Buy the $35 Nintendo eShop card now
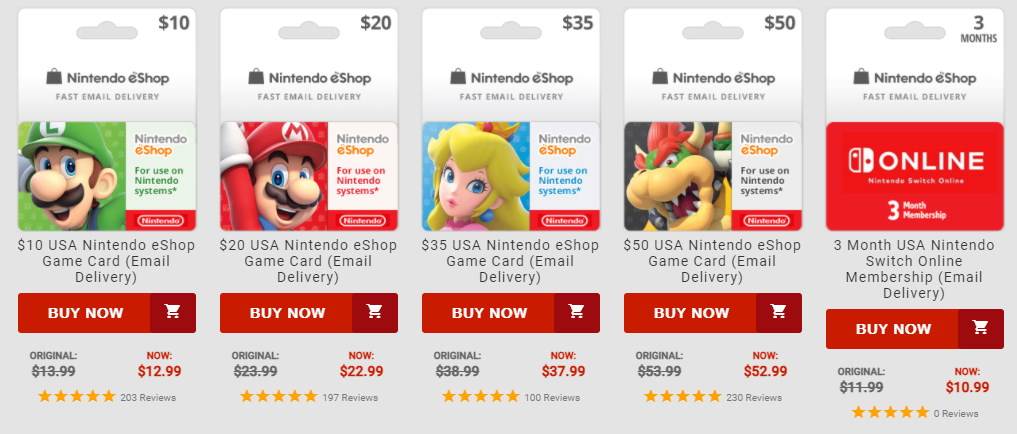The image size is (1017, 434). pos(489,312)
